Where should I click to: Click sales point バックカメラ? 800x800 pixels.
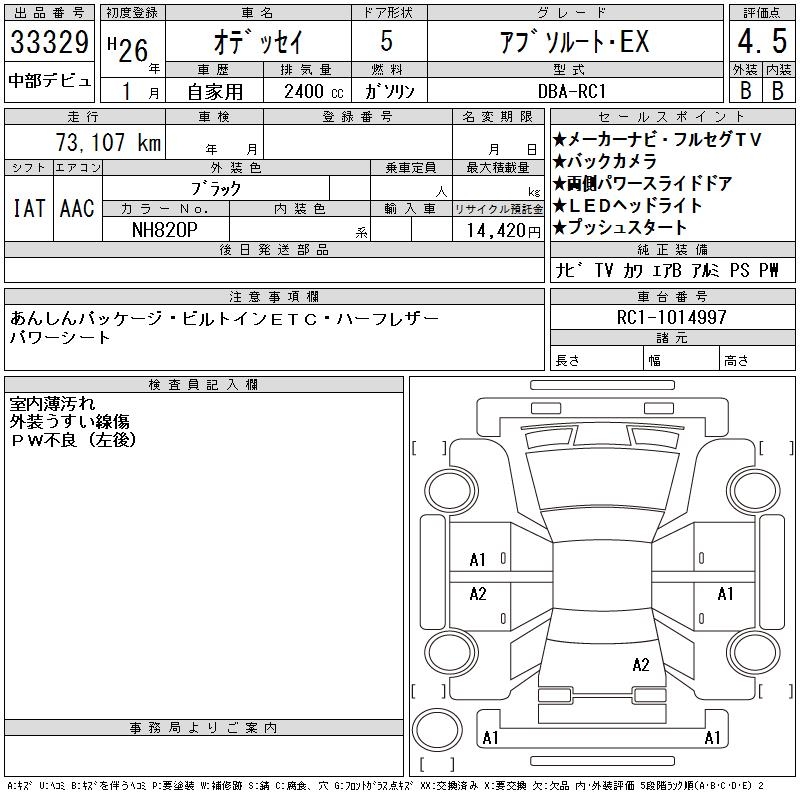coord(605,161)
